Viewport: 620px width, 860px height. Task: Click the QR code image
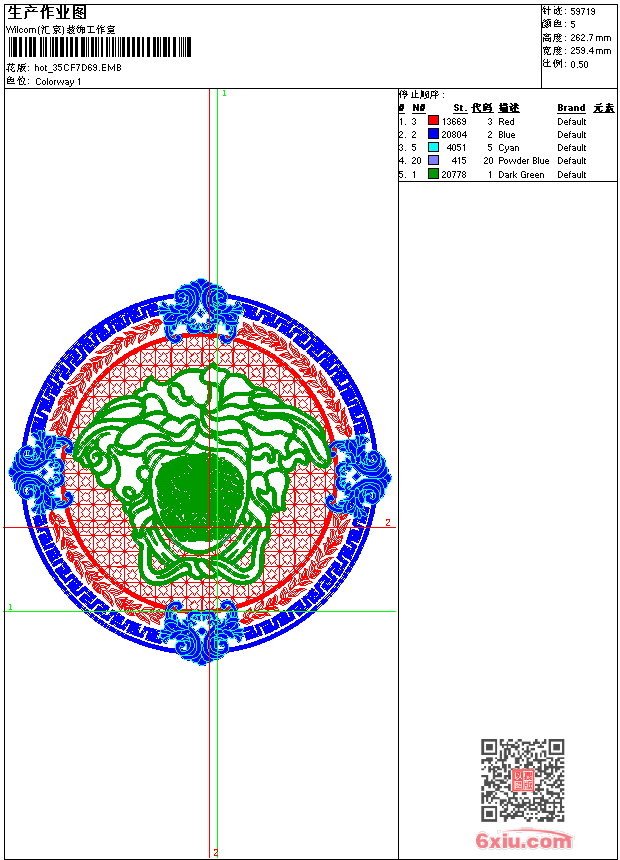click(x=523, y=780)
